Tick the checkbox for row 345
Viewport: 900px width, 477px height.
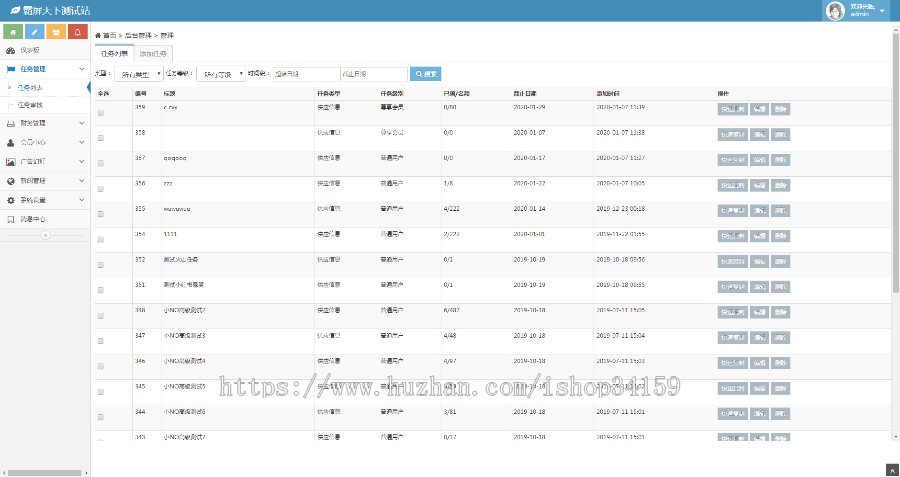100,392
